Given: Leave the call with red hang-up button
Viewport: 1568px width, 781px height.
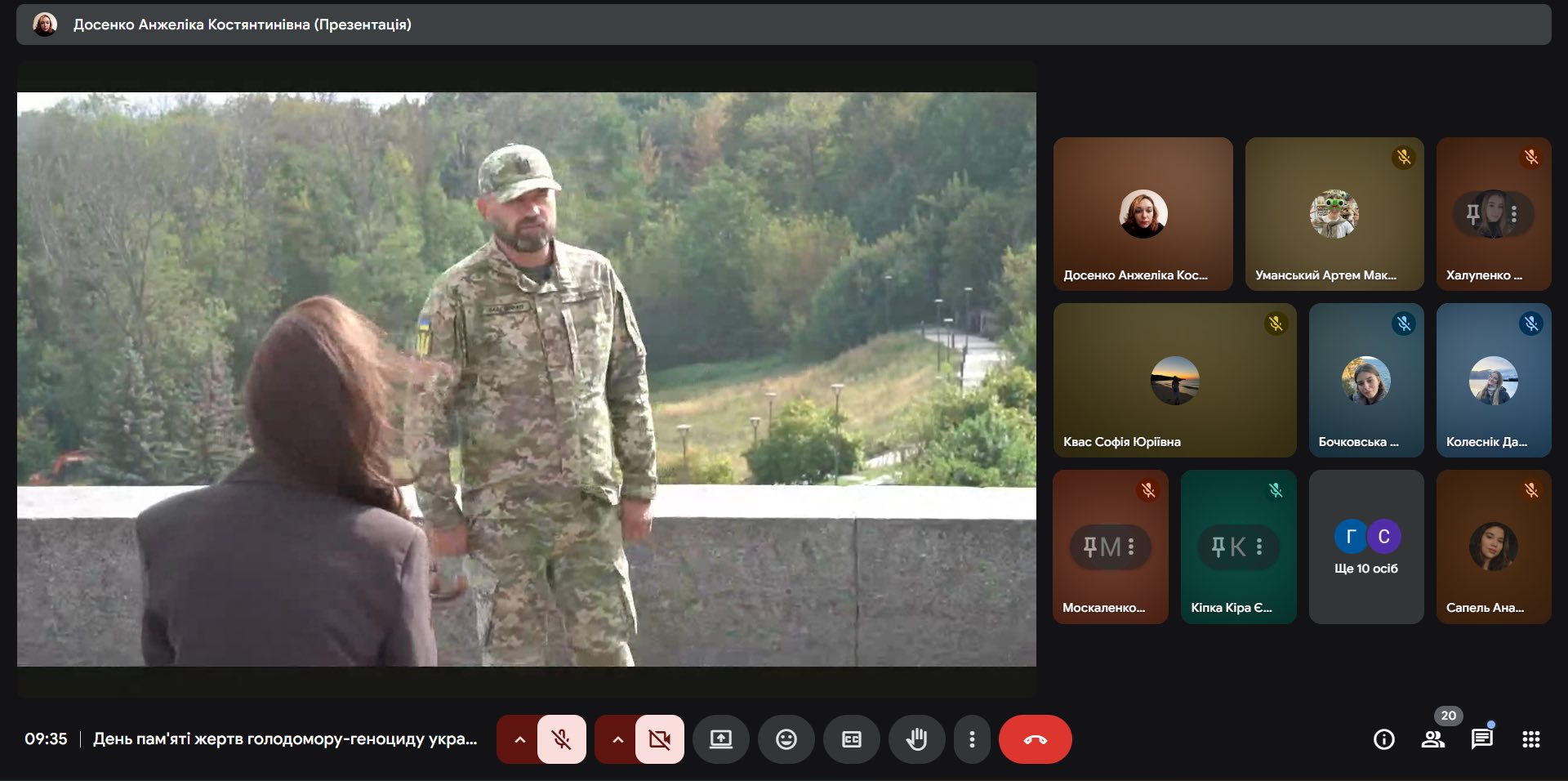Looking at the screenshot, I should point(1035,739).
